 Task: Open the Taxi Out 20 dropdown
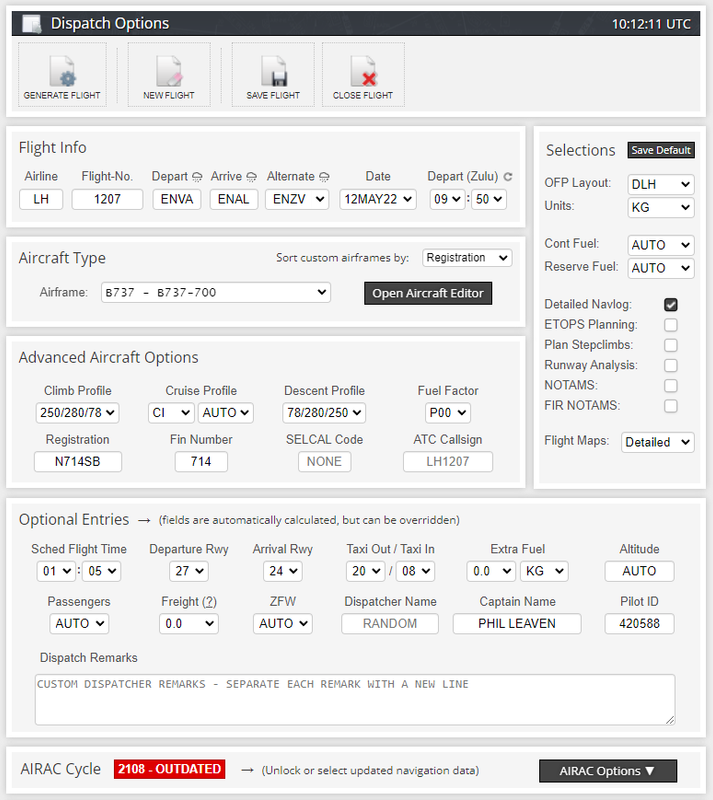365,571
